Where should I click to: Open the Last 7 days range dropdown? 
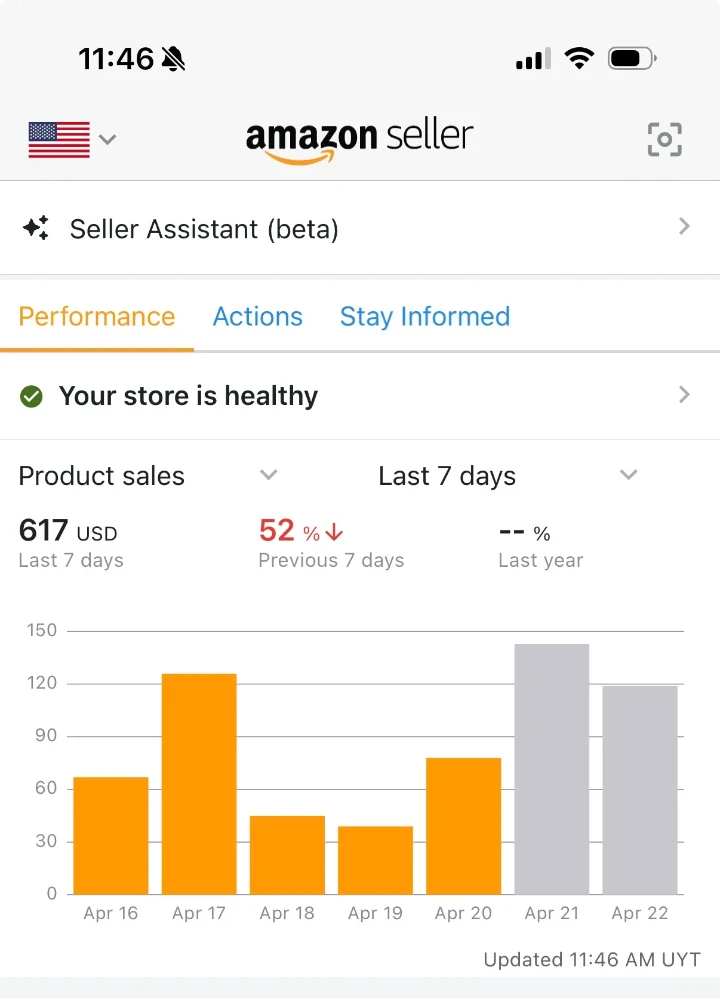[507, 475]
